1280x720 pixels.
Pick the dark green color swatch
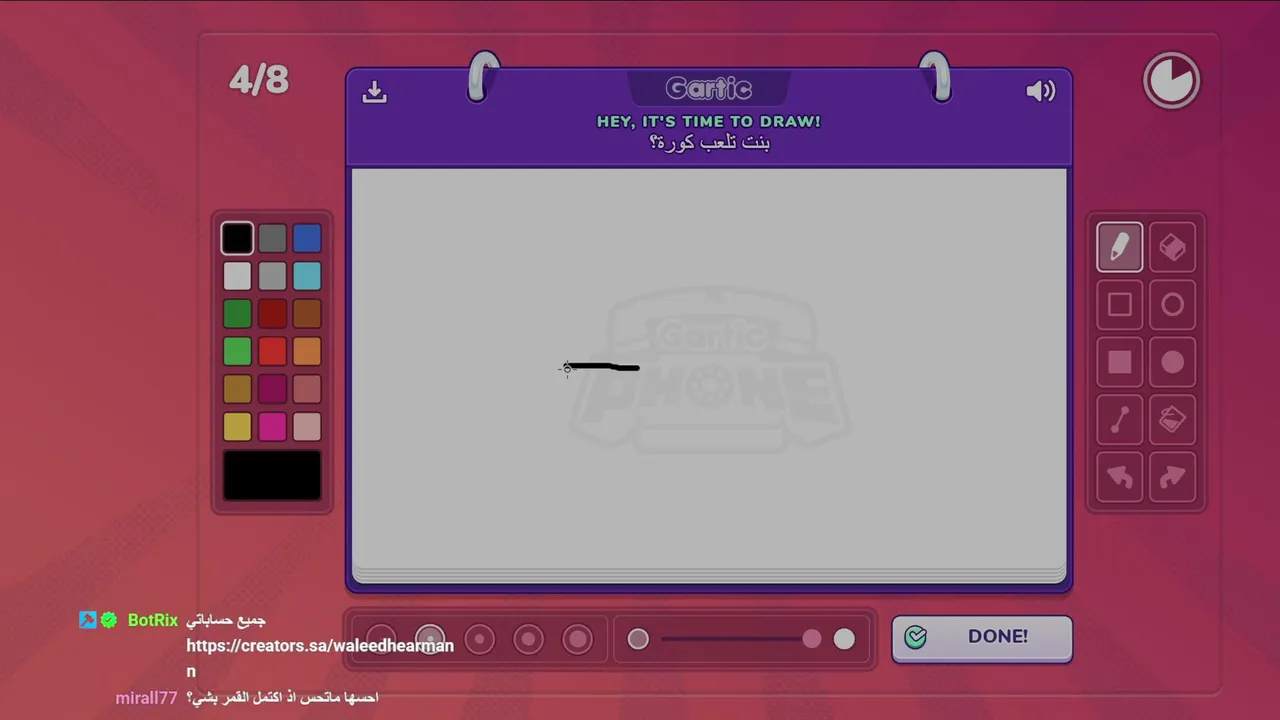coord(237,314)
